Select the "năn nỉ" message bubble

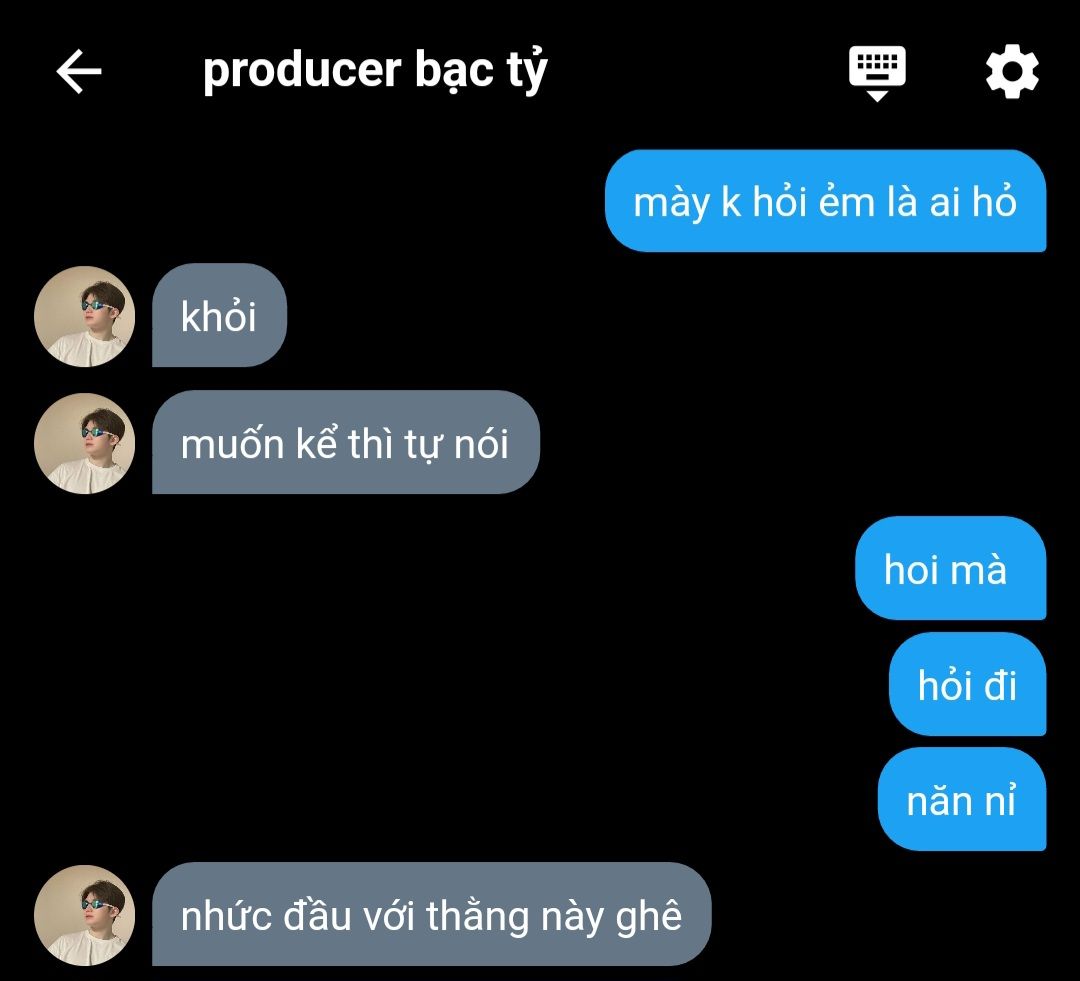click(961, 800)
